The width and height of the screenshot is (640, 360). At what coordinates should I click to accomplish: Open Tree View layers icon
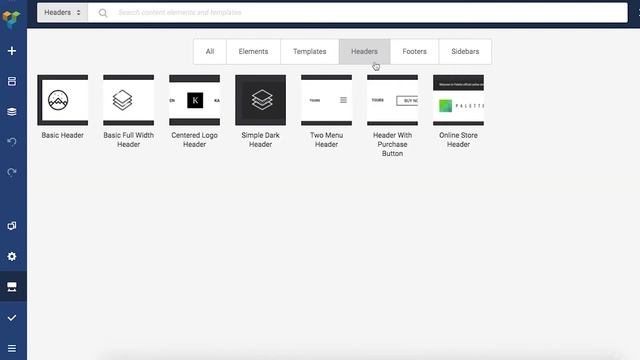pyautogui.click(x=12, y=111)
